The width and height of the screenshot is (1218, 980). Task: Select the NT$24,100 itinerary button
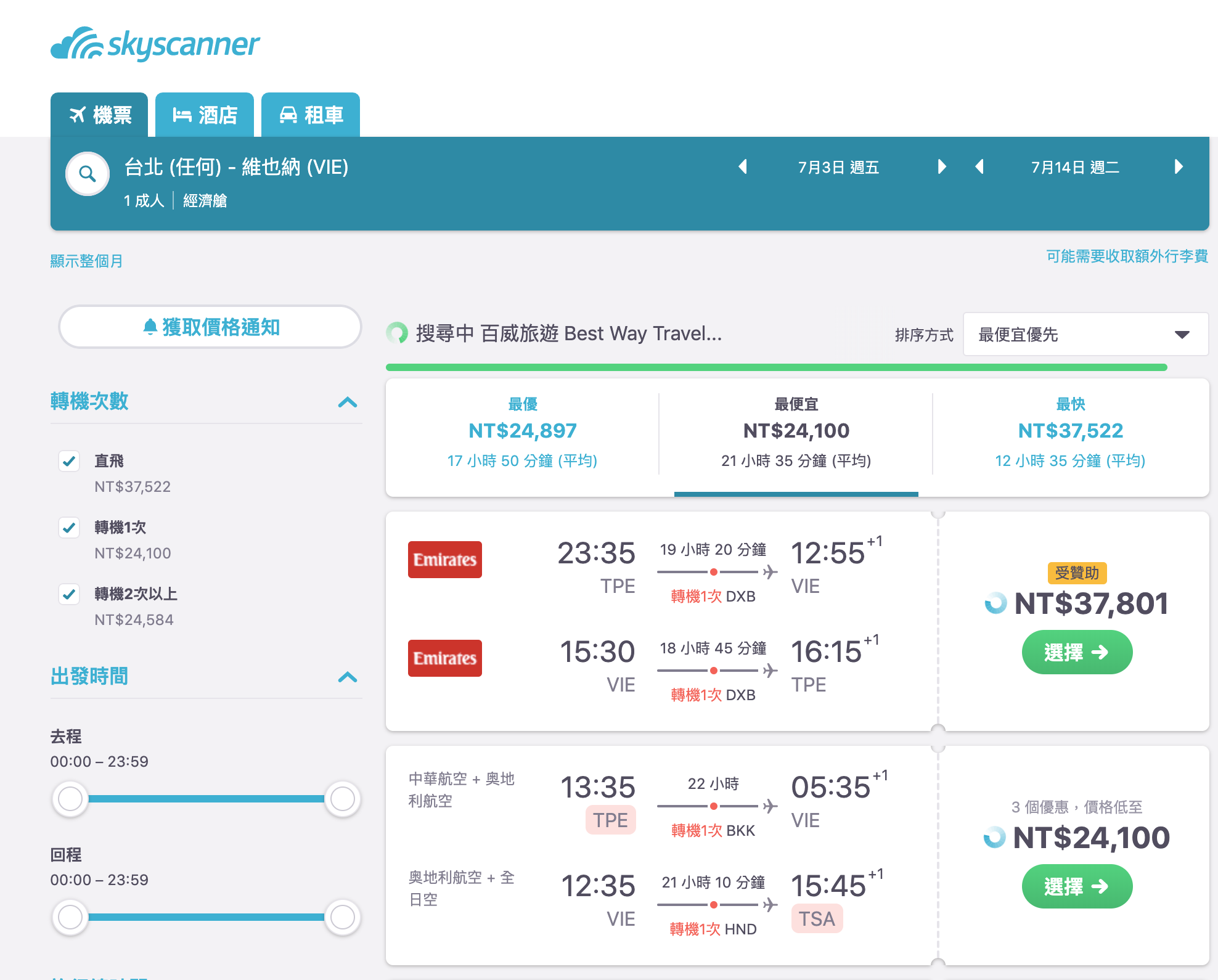click(1077, 886)
